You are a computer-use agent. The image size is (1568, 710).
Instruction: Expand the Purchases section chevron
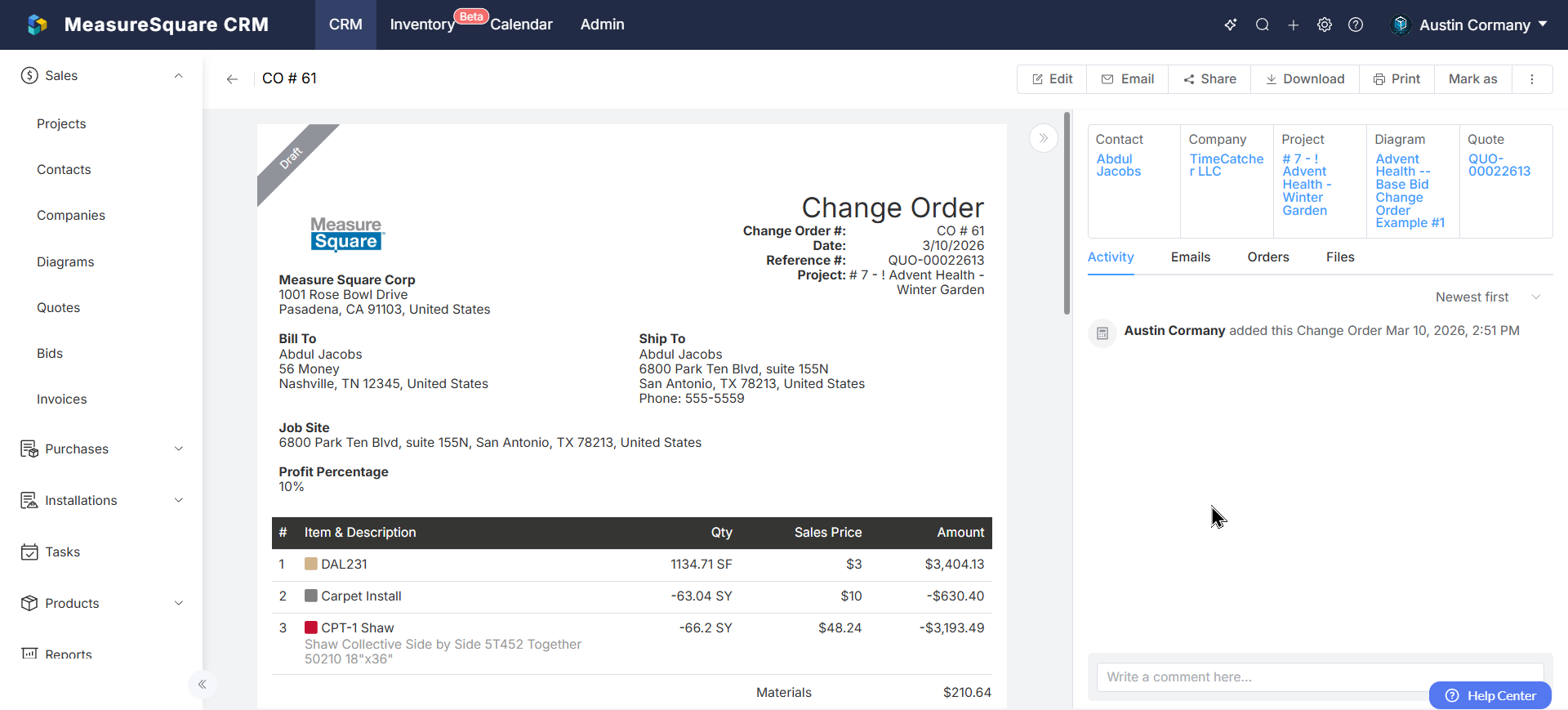point(179,449)
